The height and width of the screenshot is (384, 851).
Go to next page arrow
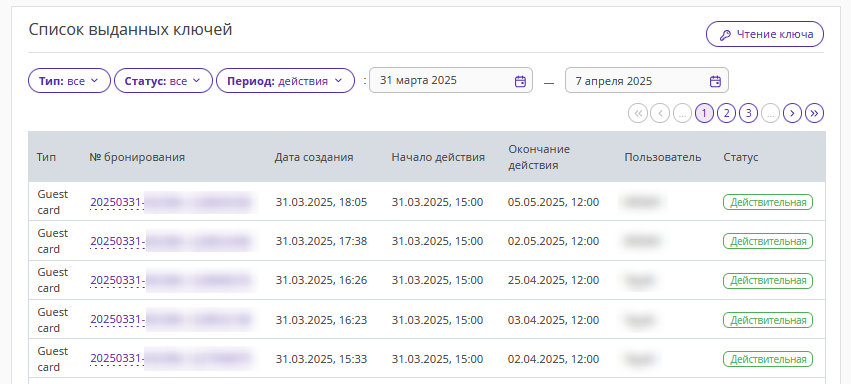pyautogui.click(x=792, y=113)
